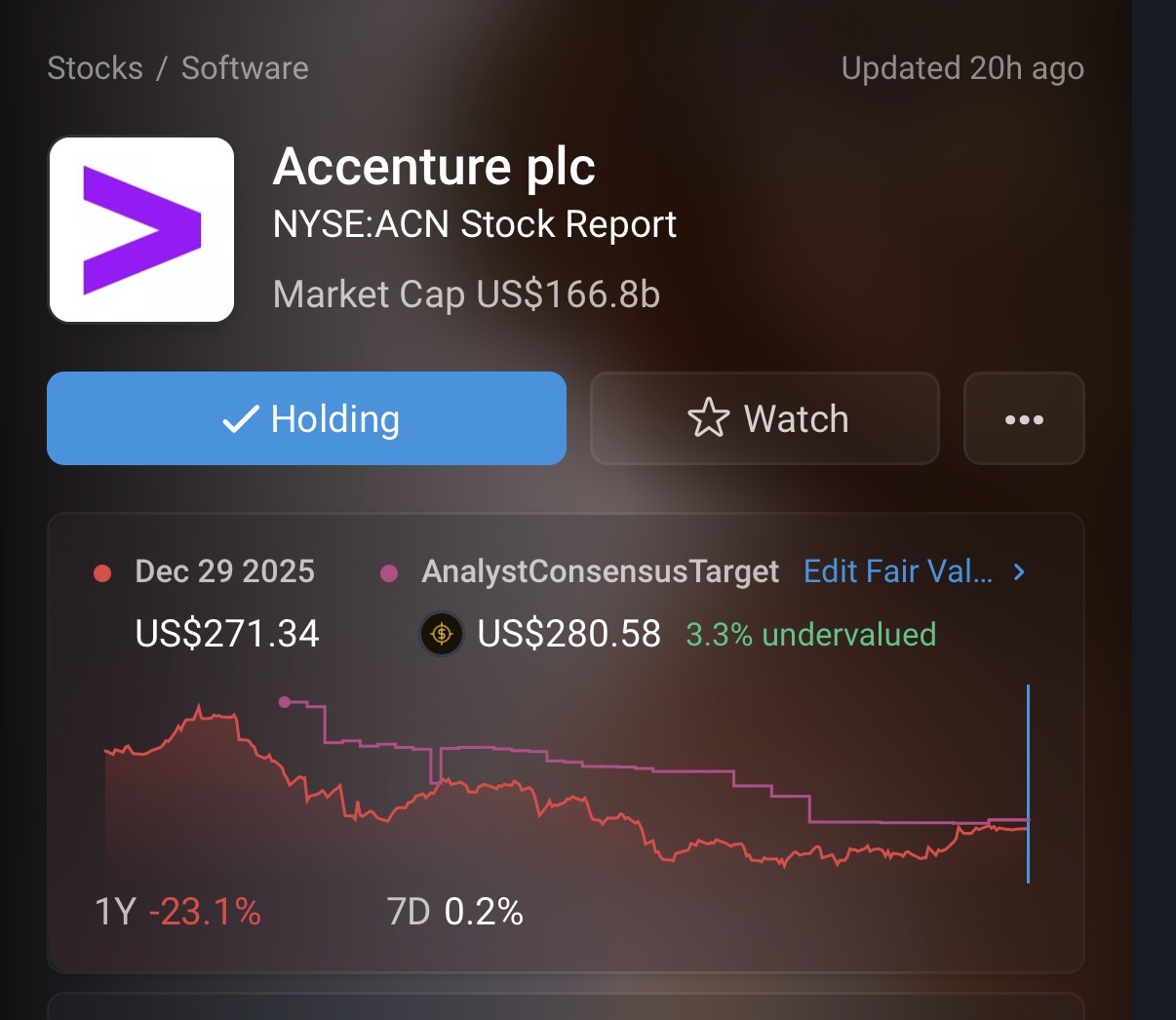Toggle Watch to add the stock to the watchlist
Screen dimensions: 1176x1020
(x=764, y=418)
